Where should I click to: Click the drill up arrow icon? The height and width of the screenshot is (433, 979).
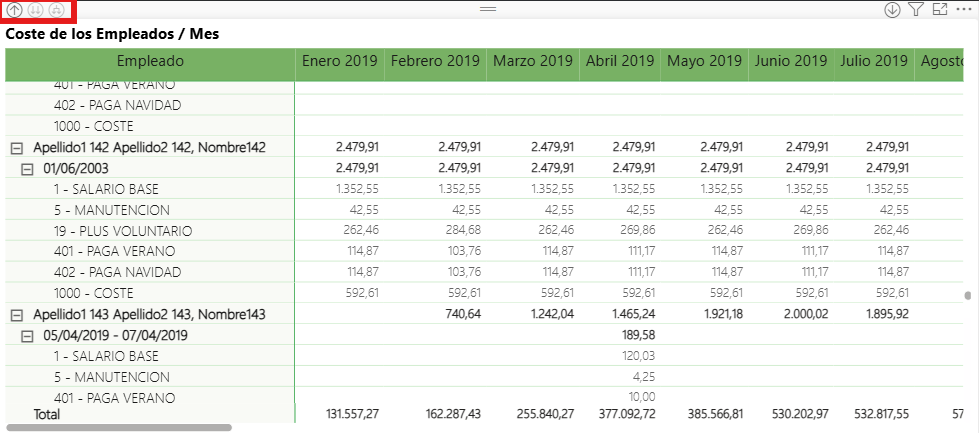(15, 10)
